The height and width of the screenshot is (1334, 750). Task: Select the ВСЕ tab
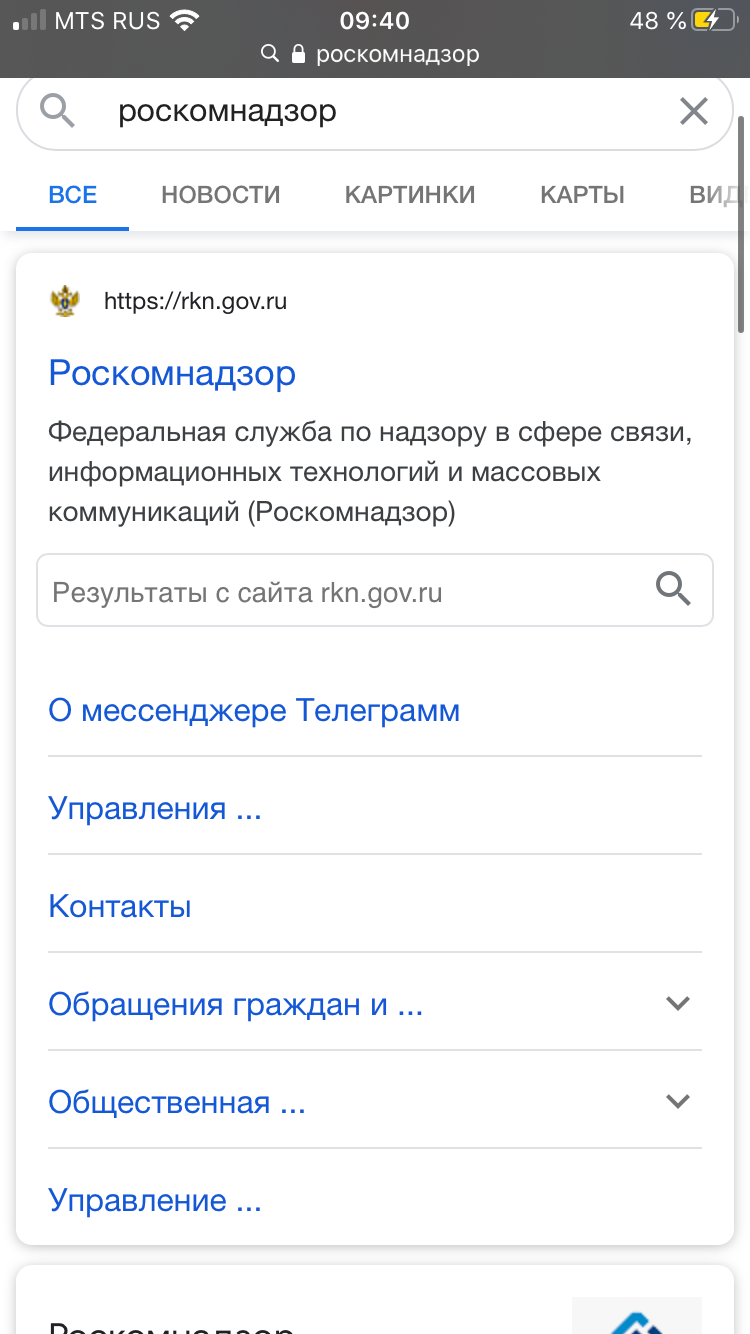click(x=73, y=194)
